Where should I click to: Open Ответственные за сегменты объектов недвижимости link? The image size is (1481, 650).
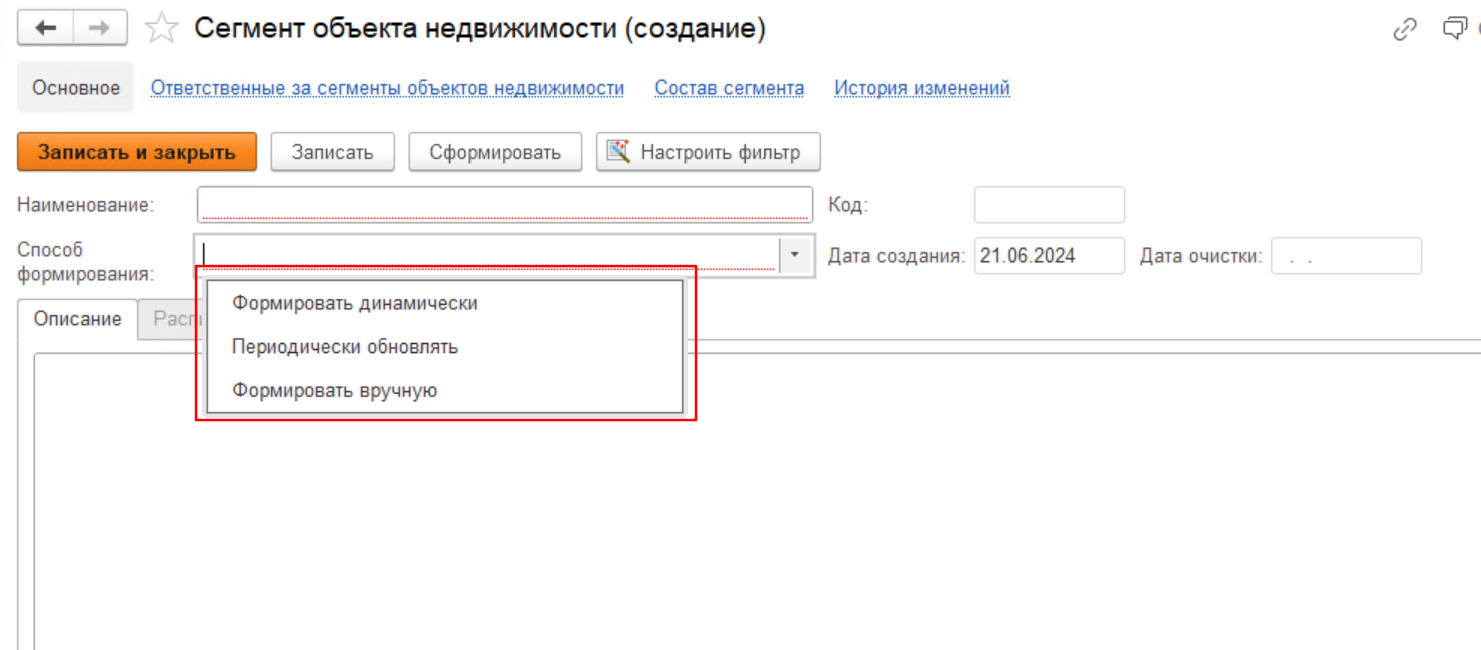click(x=387, y=88)
